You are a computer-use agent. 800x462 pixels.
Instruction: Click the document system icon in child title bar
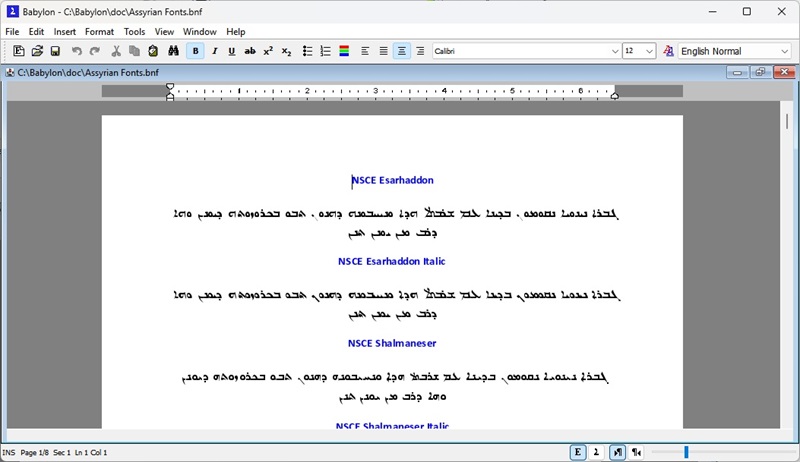[10, 72]
